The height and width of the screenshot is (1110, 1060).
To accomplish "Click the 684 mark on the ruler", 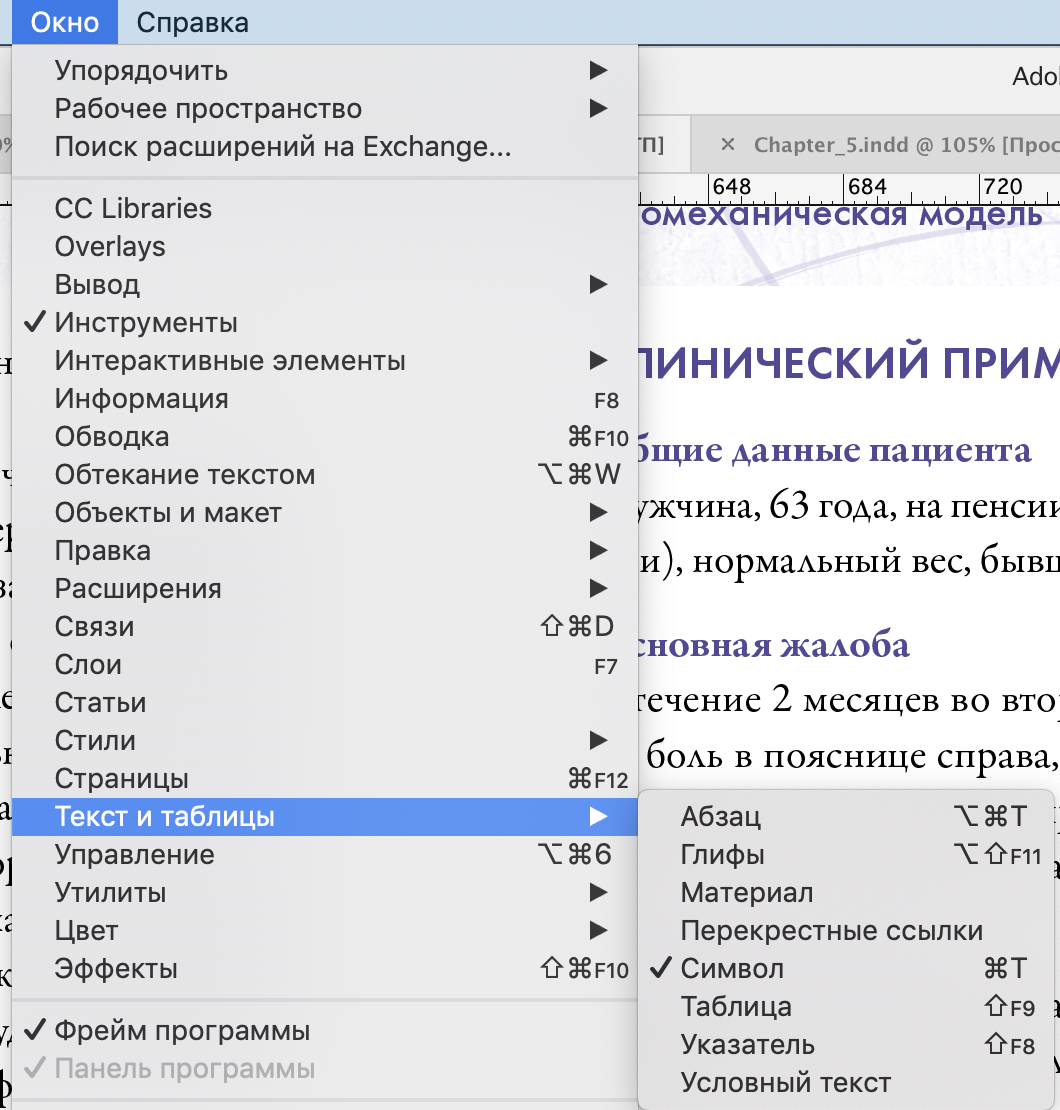I will coord(867,186).
